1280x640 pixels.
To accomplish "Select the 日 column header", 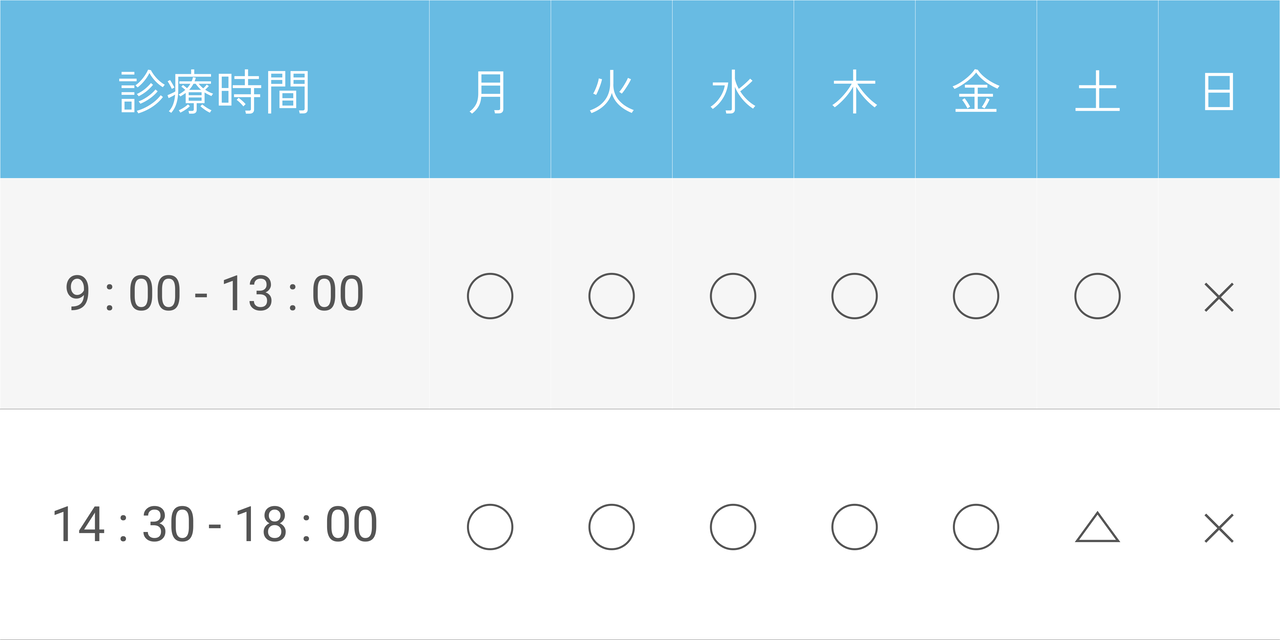I will tap(1219, 92).
